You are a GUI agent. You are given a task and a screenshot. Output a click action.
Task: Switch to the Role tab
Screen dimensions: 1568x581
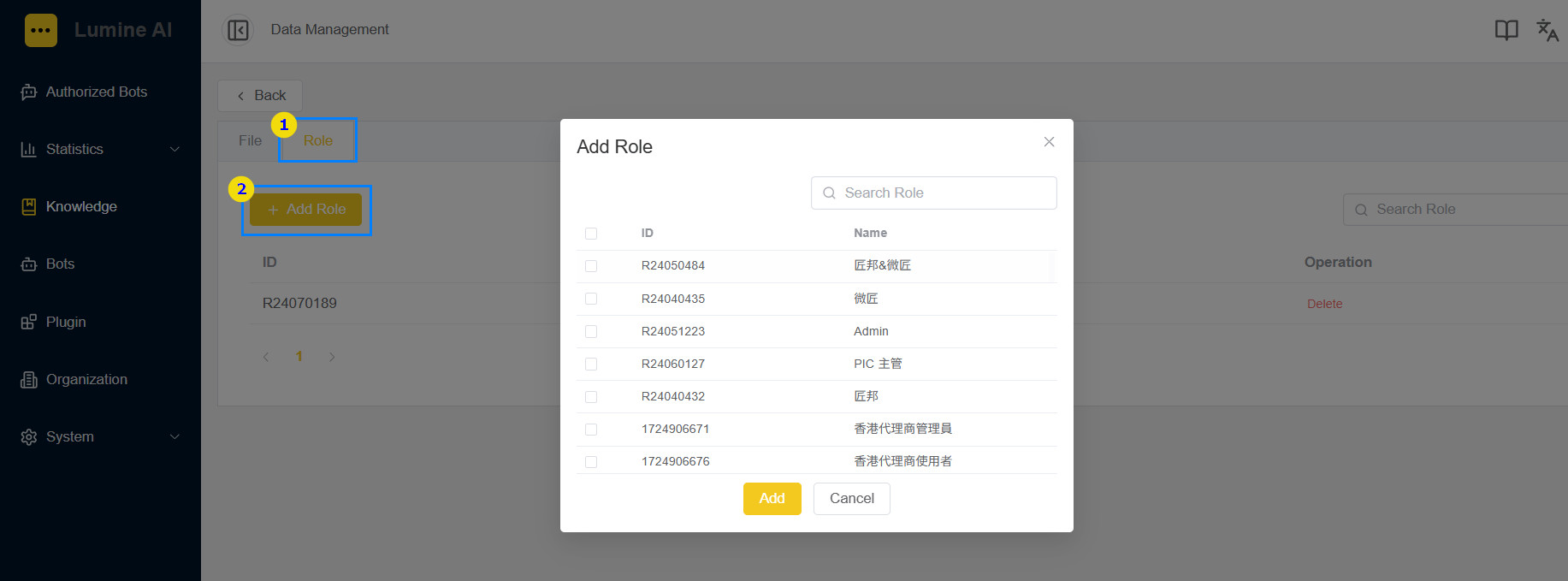pyautogui.click(x=318, y=140)
